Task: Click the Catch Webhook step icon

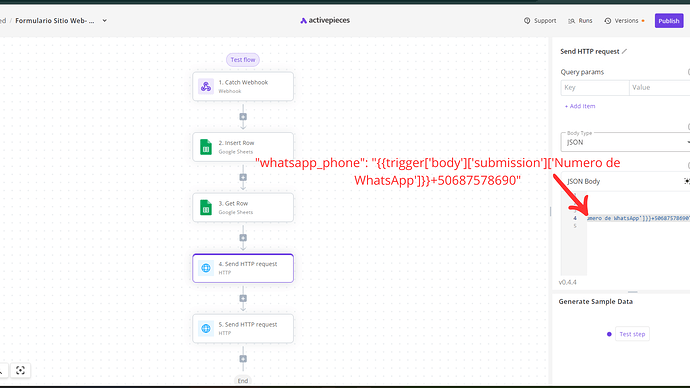Action: [206, 86]
